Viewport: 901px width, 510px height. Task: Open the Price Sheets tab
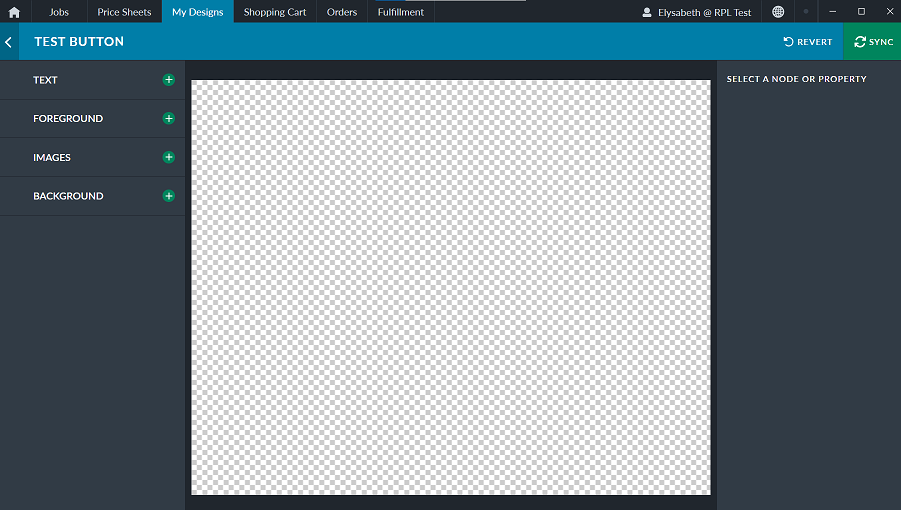(124, 12)
